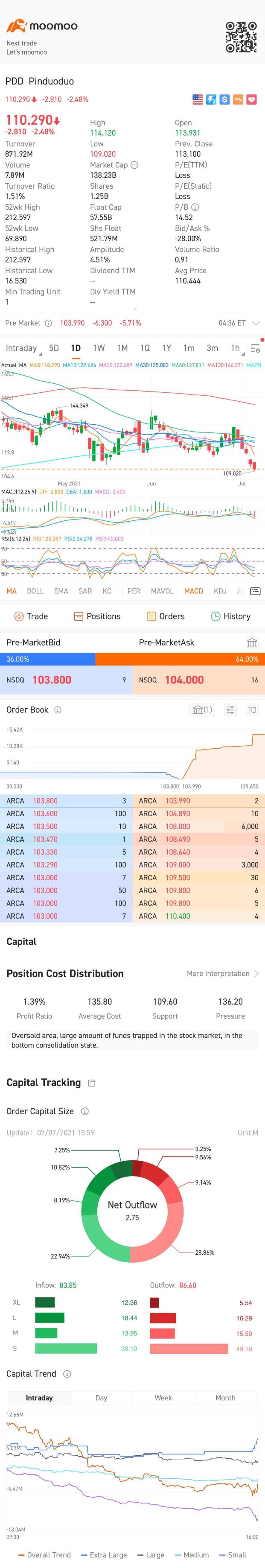This screenshot has width=265, height=1568.
Task: Tap the blue dollar sign icon
Action: tap(224, 99)
